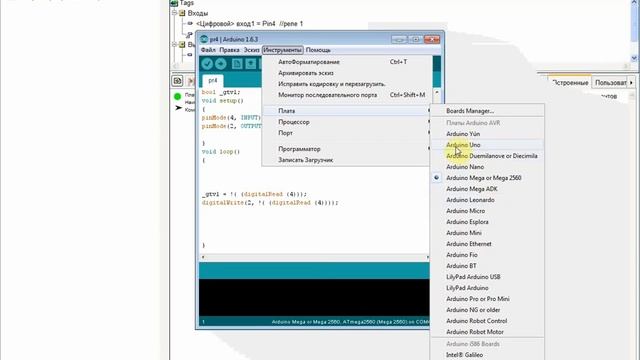
Task: Switch to Встроенные tab in background window
Action: (x=570, y=82)
